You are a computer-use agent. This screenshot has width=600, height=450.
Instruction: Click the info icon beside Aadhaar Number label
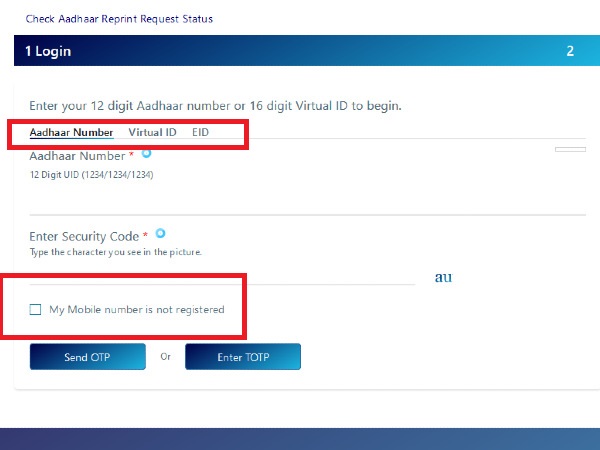[x=146, y=154]
